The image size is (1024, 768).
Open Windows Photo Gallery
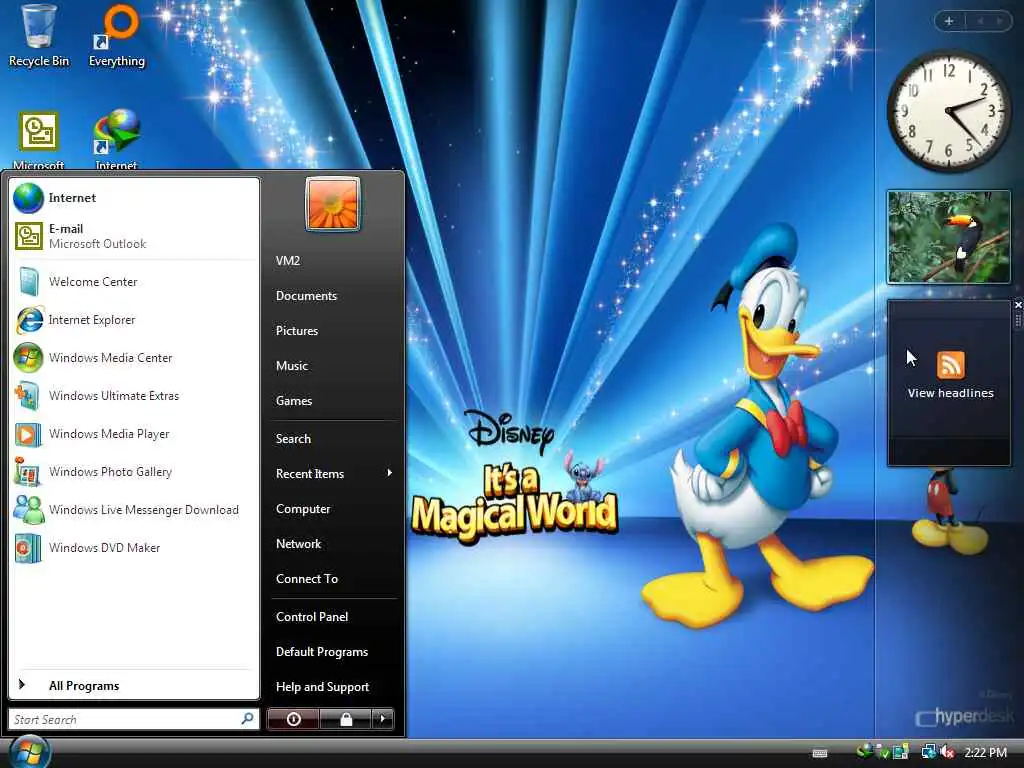point(135,472)
